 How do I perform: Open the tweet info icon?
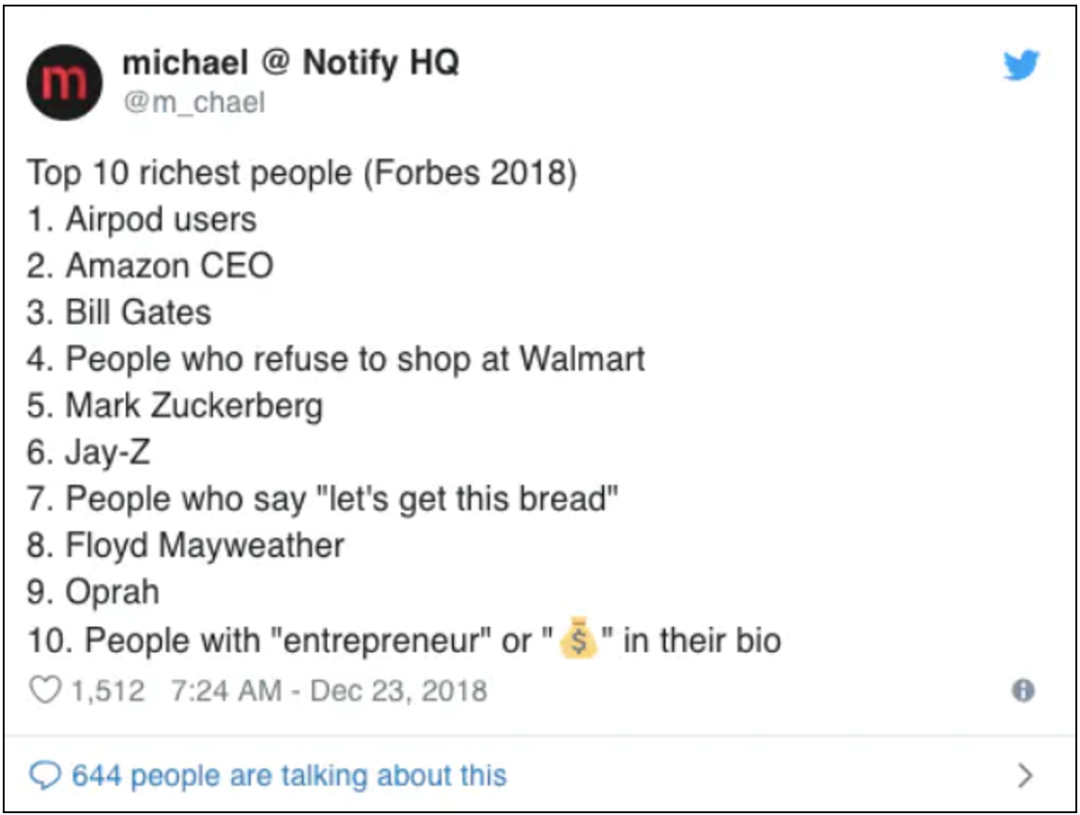point(1022,690)
